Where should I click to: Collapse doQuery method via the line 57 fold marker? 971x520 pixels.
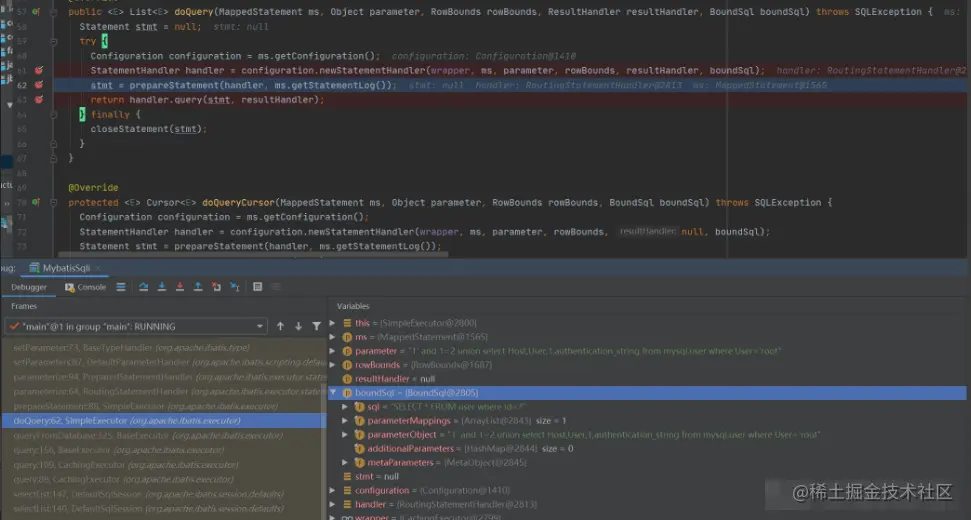click(54, 12)
